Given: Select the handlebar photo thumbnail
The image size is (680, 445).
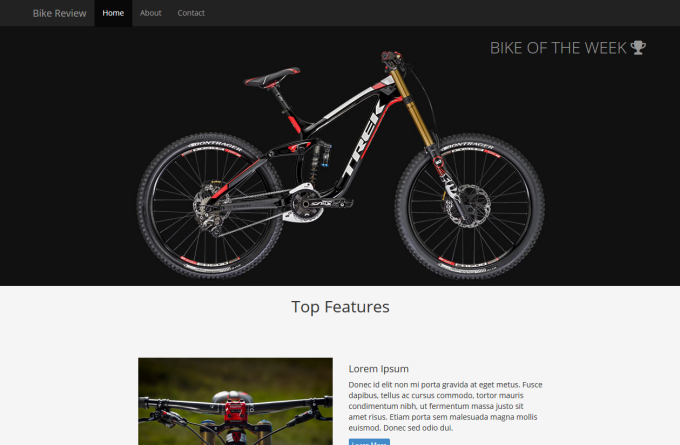Looking at the screenshot, I should [235, 401].
